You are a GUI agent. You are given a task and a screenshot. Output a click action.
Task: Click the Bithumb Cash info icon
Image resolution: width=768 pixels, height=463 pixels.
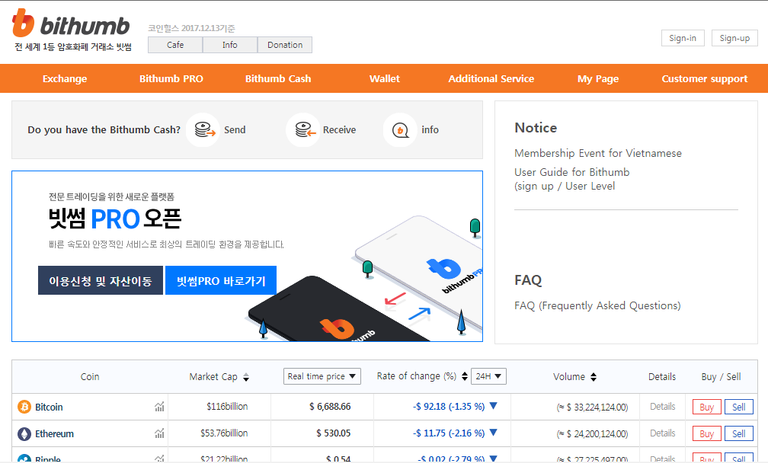(x=400, y=130)
